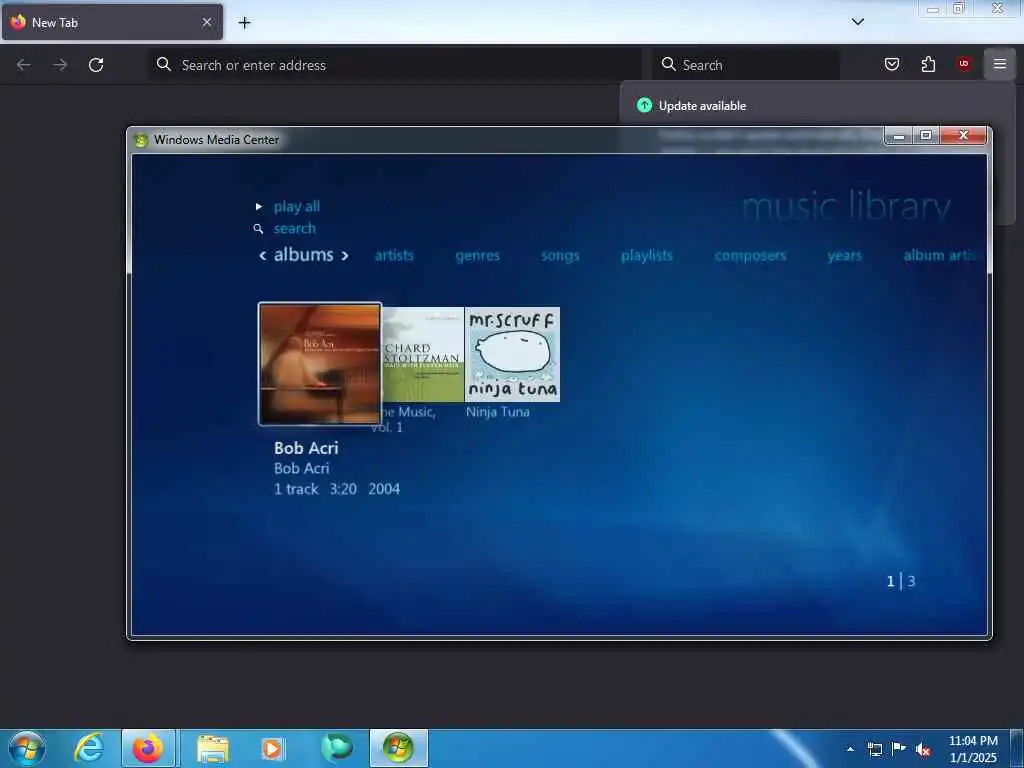Switch to Windows Media Center taskbar button
This screenshot has height=768, width=1024.
point(398,748)
